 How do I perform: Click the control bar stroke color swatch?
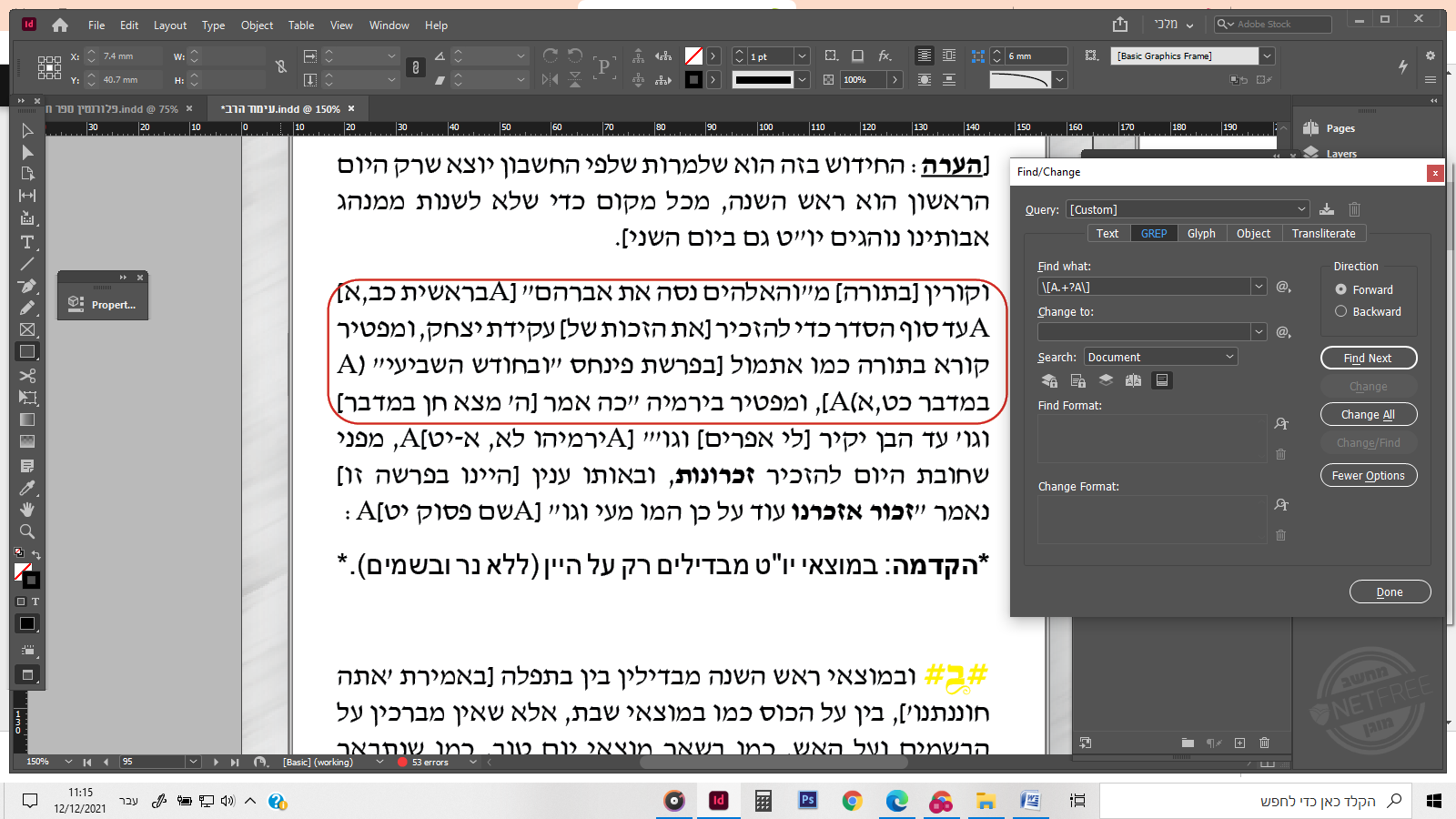coord(693,80)
